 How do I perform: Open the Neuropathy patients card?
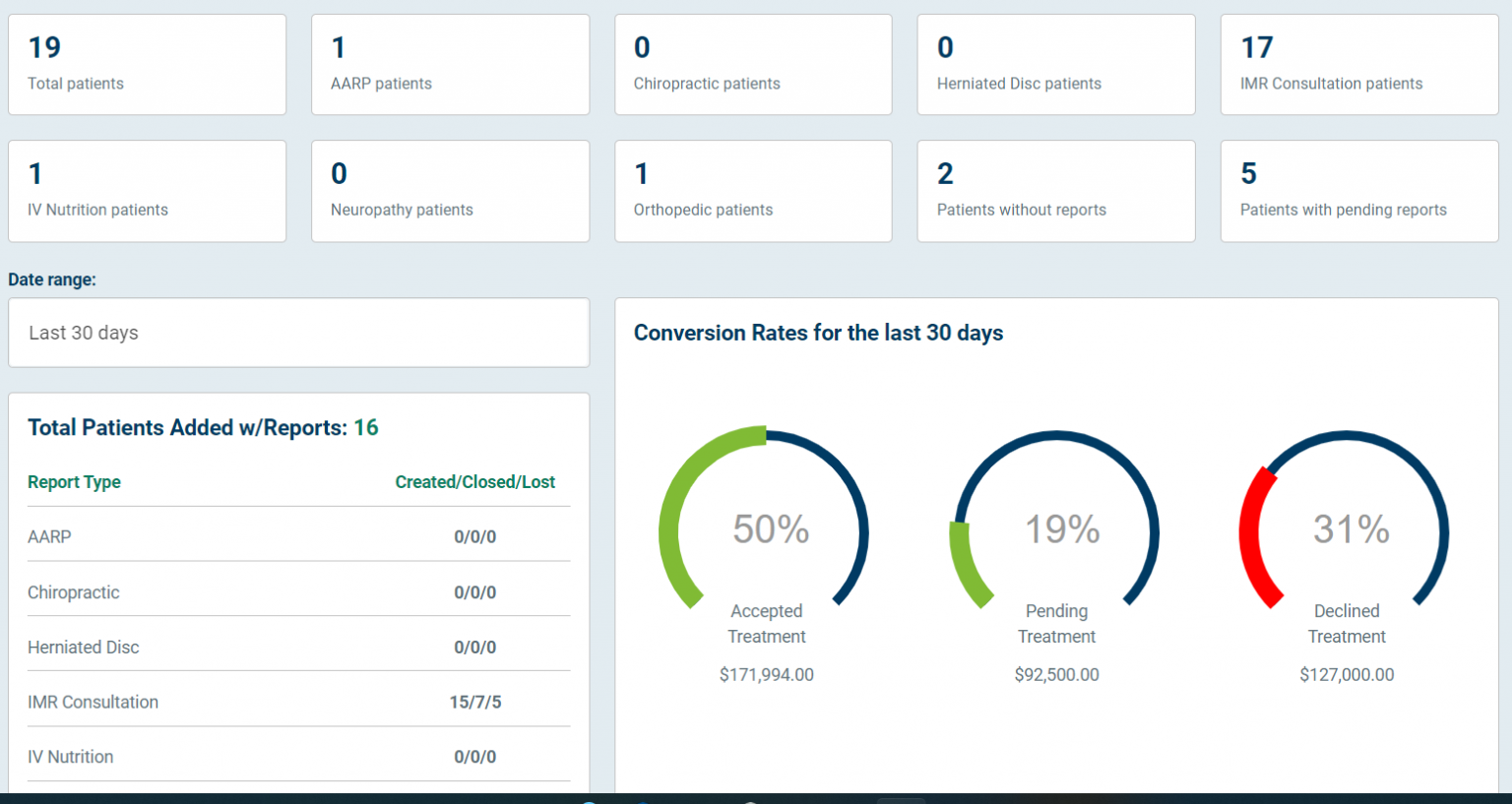(x=451, y=191)
